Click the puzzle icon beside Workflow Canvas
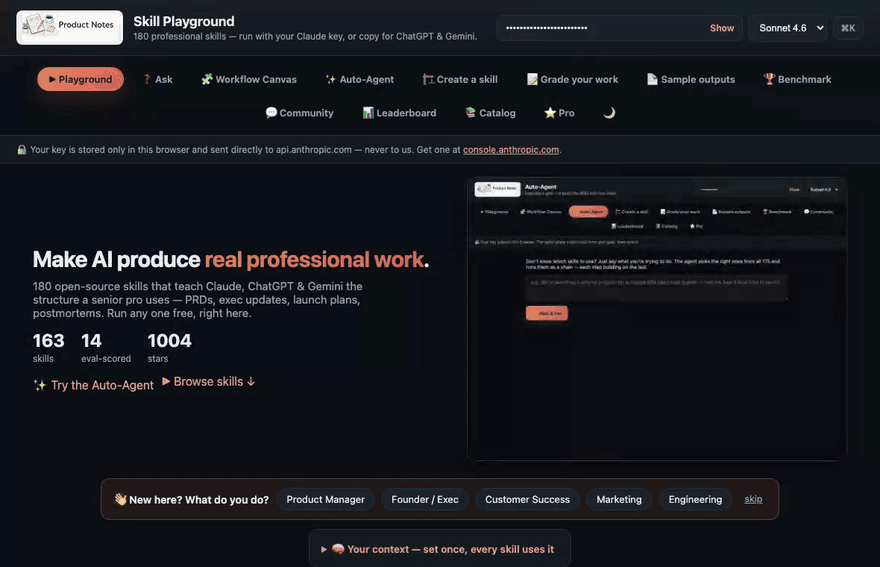 click(x=207, y=79)
